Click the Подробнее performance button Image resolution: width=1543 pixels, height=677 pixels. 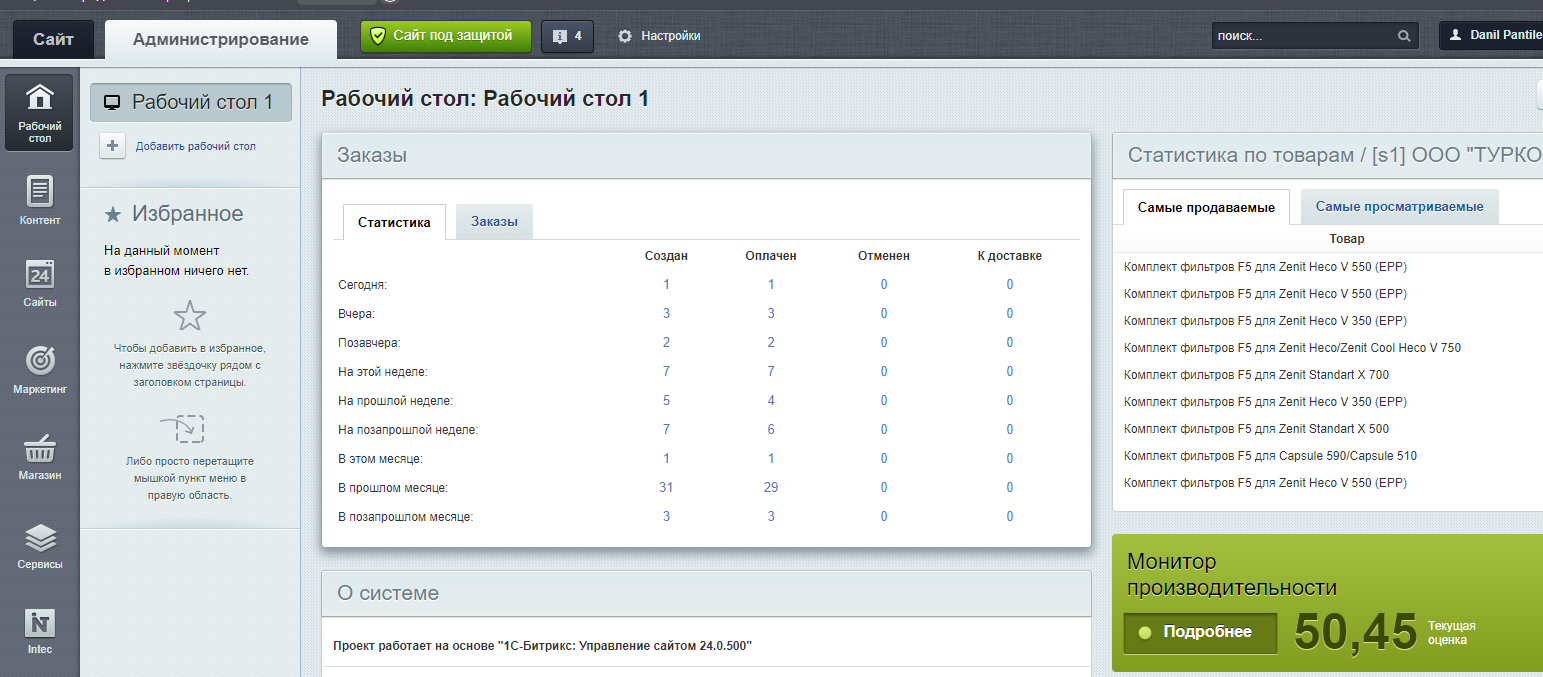(1200, 632)
